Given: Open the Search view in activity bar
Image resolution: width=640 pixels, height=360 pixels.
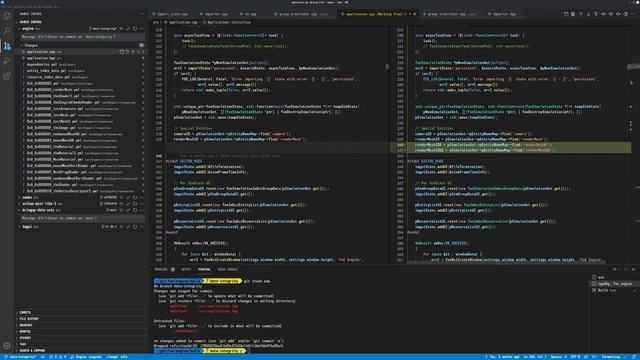Looking at the screenshot, I should coord(7,31).
